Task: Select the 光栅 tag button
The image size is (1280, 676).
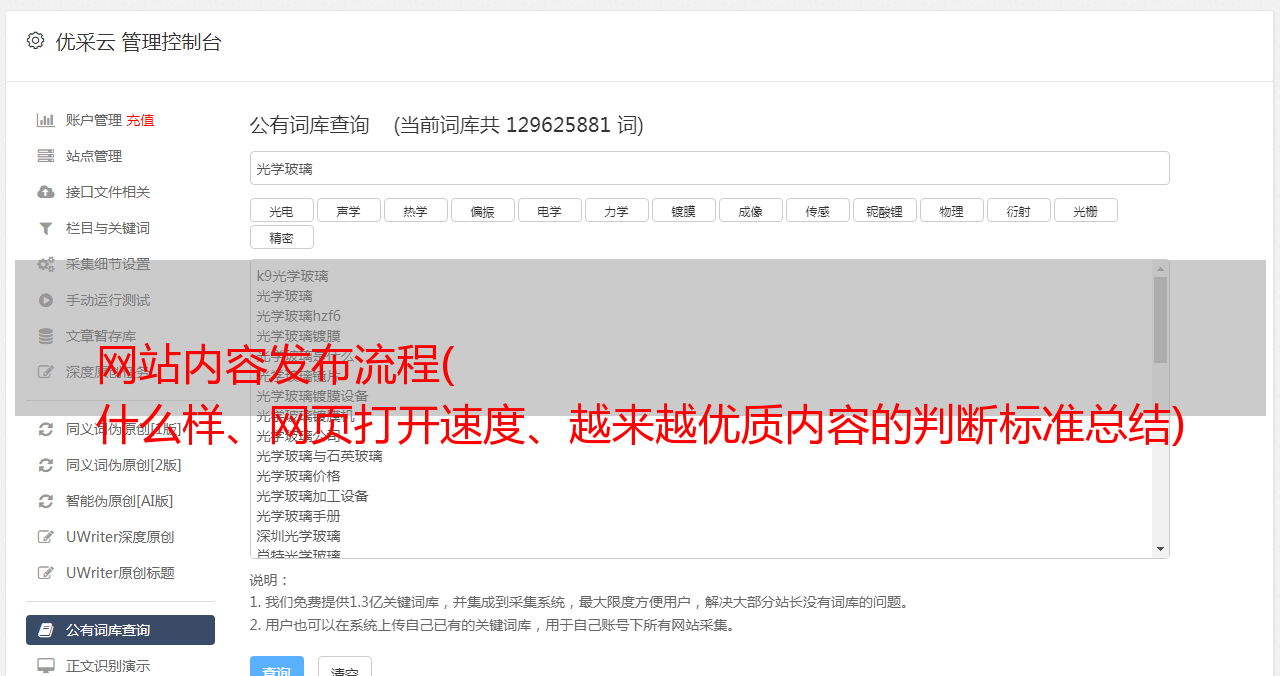Action: pyautogui.click(x=1086, y=210)
